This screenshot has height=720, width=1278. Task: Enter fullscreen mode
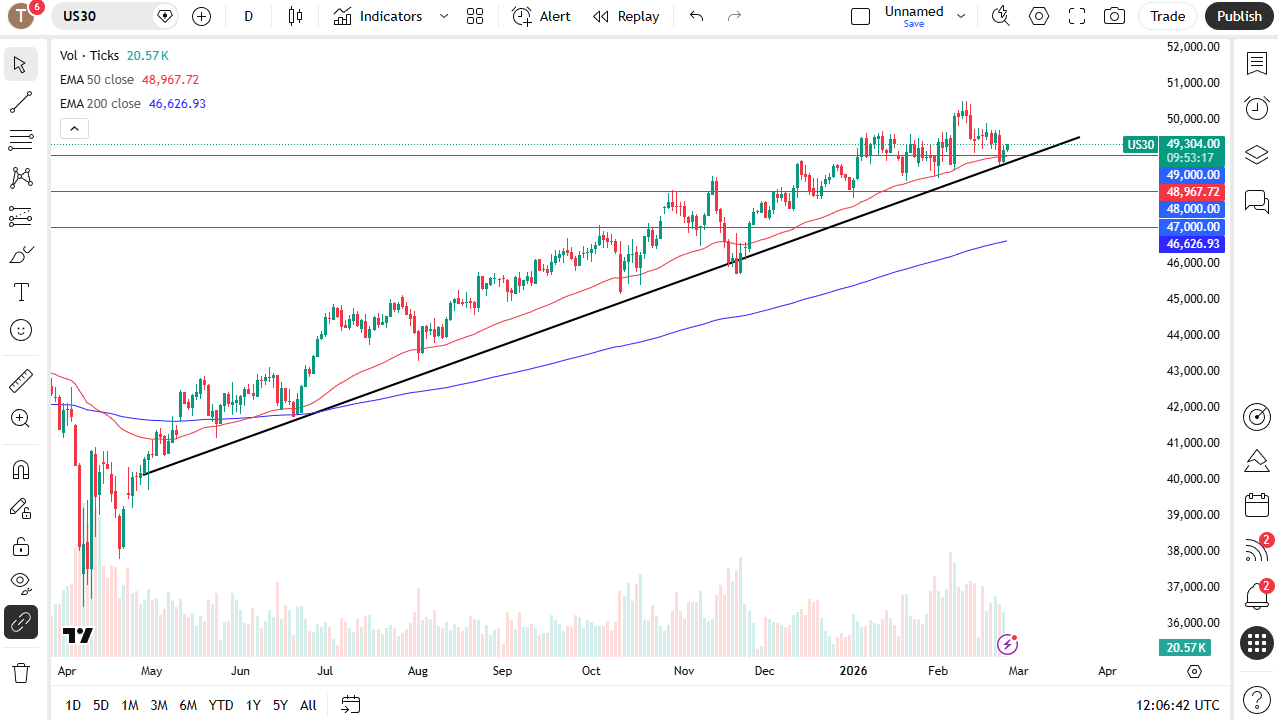(x=1077, y=16)
